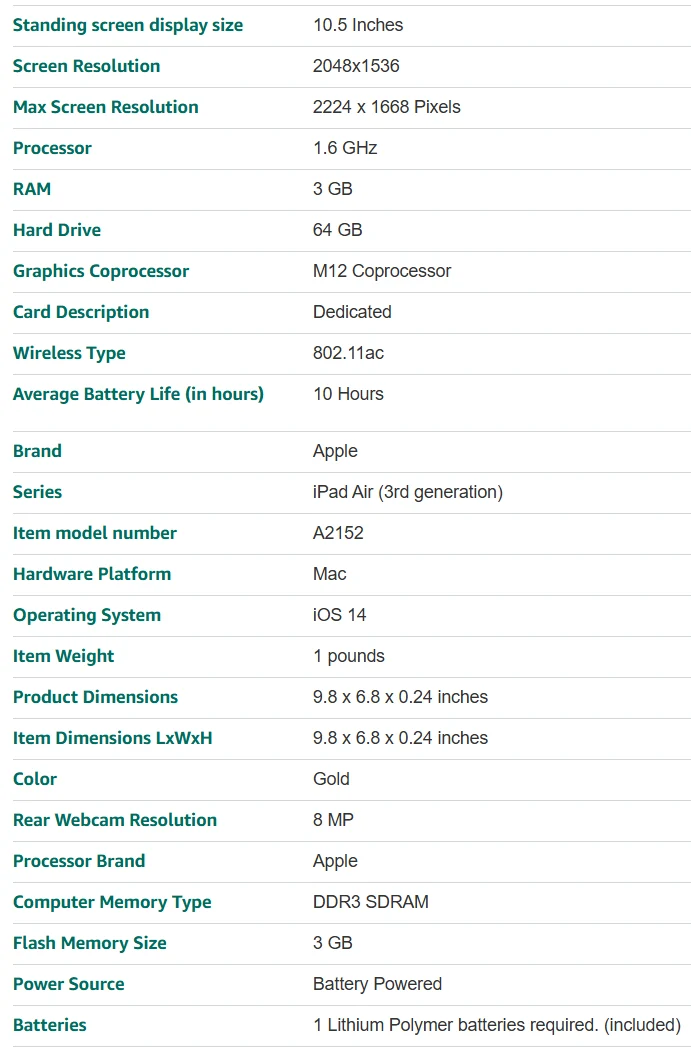Image resolution: width=691 pixels, height=1063 pixels.
Task: Select the M12 Coprocessor value
Action: 382,271
